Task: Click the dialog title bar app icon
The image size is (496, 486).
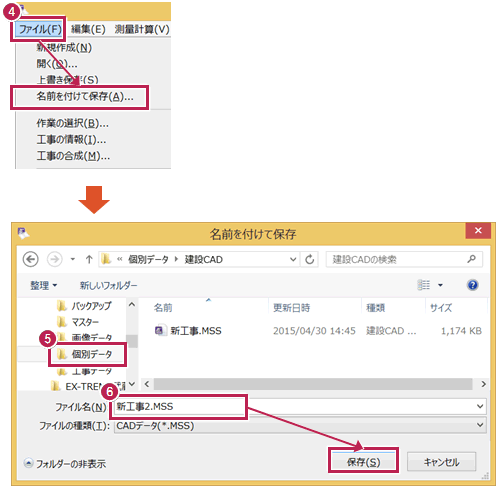Action: (23, 233)
